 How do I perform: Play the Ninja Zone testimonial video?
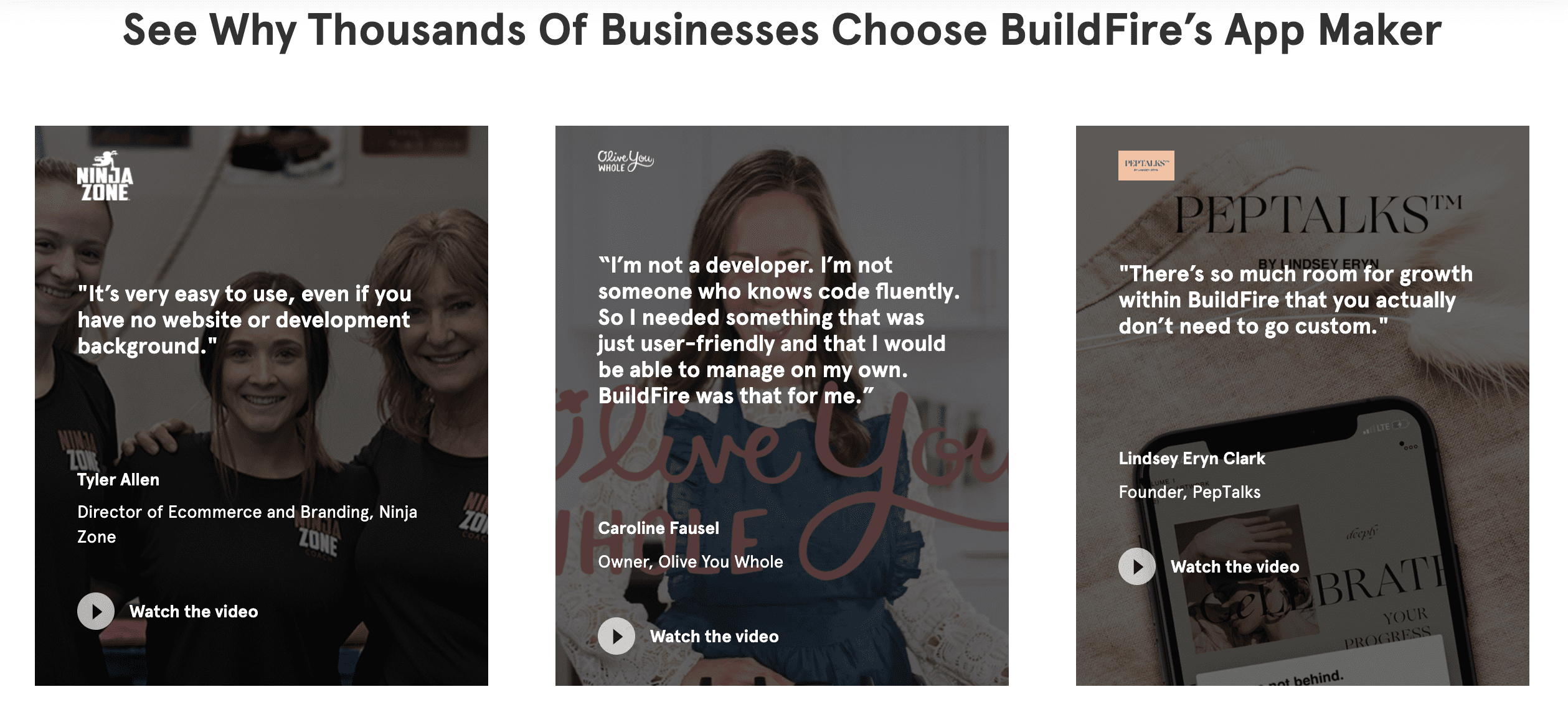(x=96, y=611)
